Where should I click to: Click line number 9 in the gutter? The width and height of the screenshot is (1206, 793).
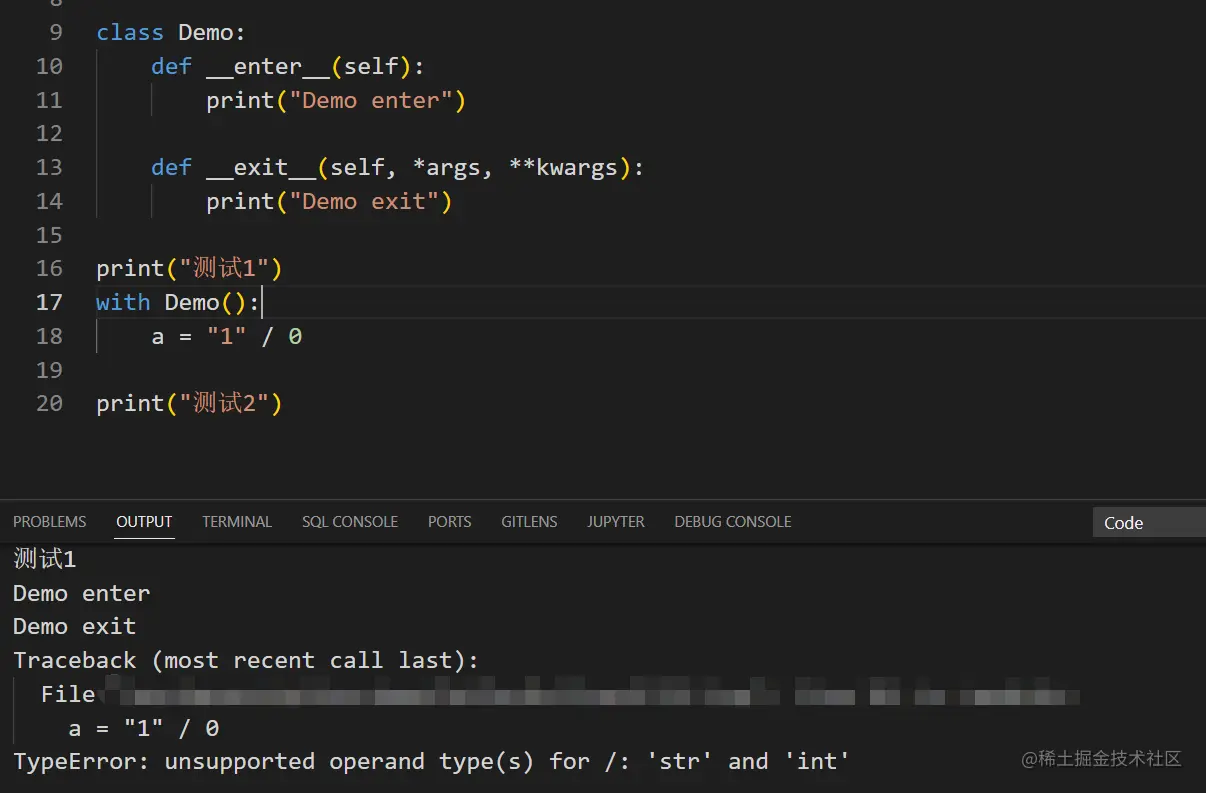tap(55, 33)
